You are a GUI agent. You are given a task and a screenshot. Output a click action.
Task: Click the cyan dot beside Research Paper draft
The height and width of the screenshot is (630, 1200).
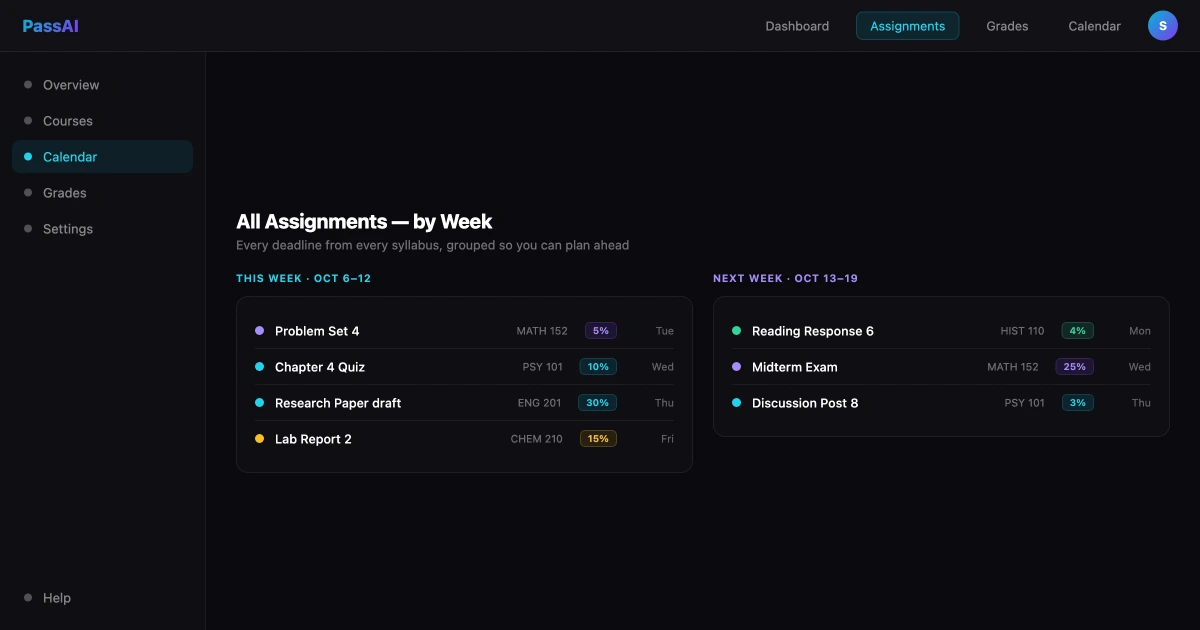point(260,403)
